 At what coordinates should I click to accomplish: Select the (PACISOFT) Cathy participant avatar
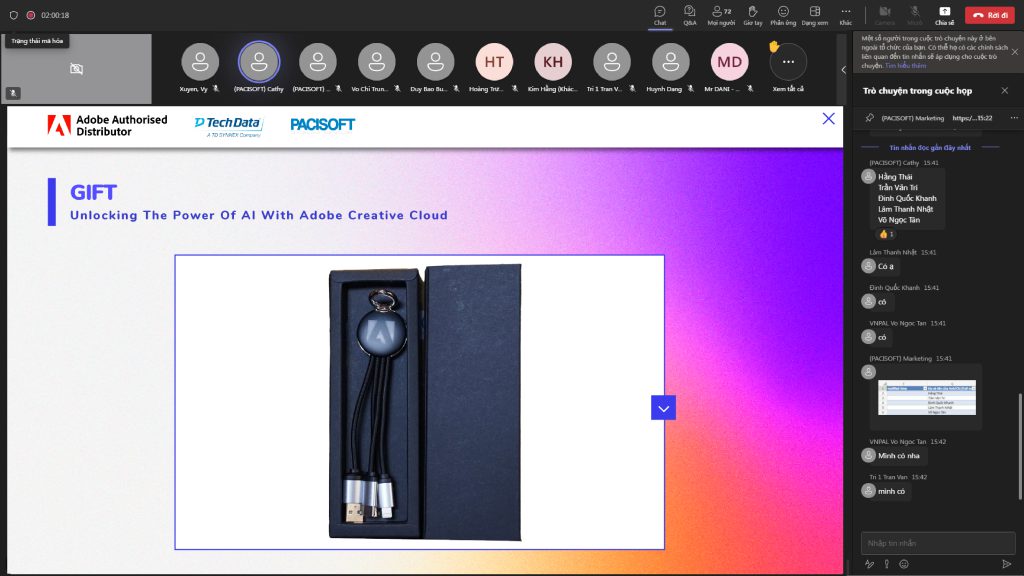pos(259,62)
